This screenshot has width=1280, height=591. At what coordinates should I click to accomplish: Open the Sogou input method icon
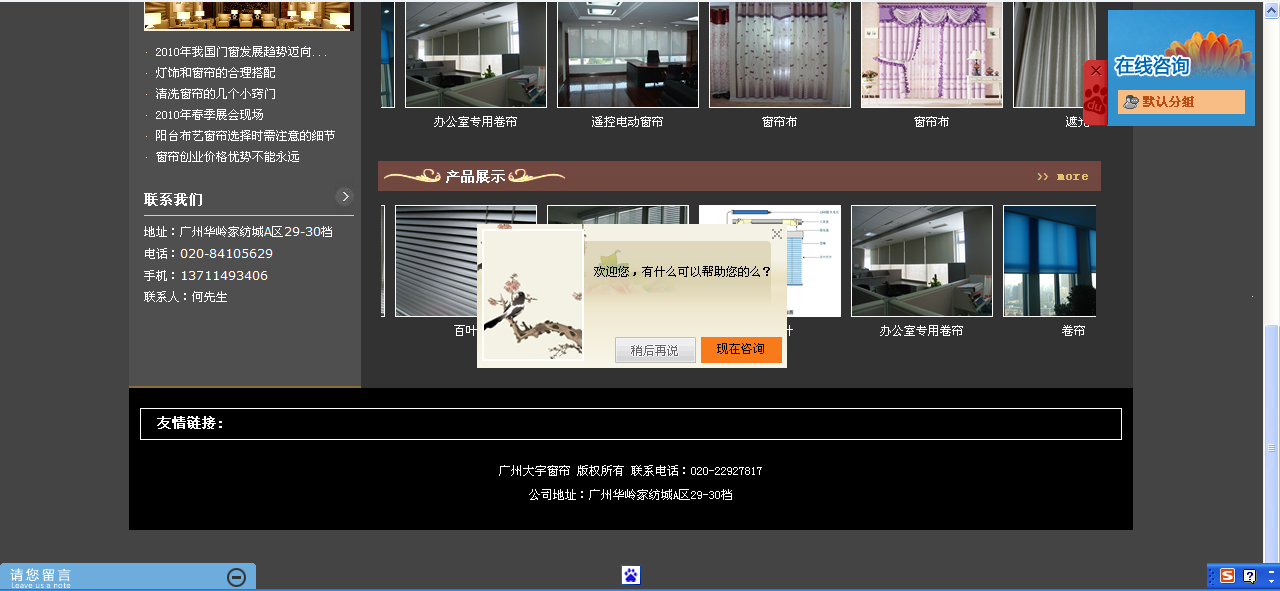pos(1227,576)
